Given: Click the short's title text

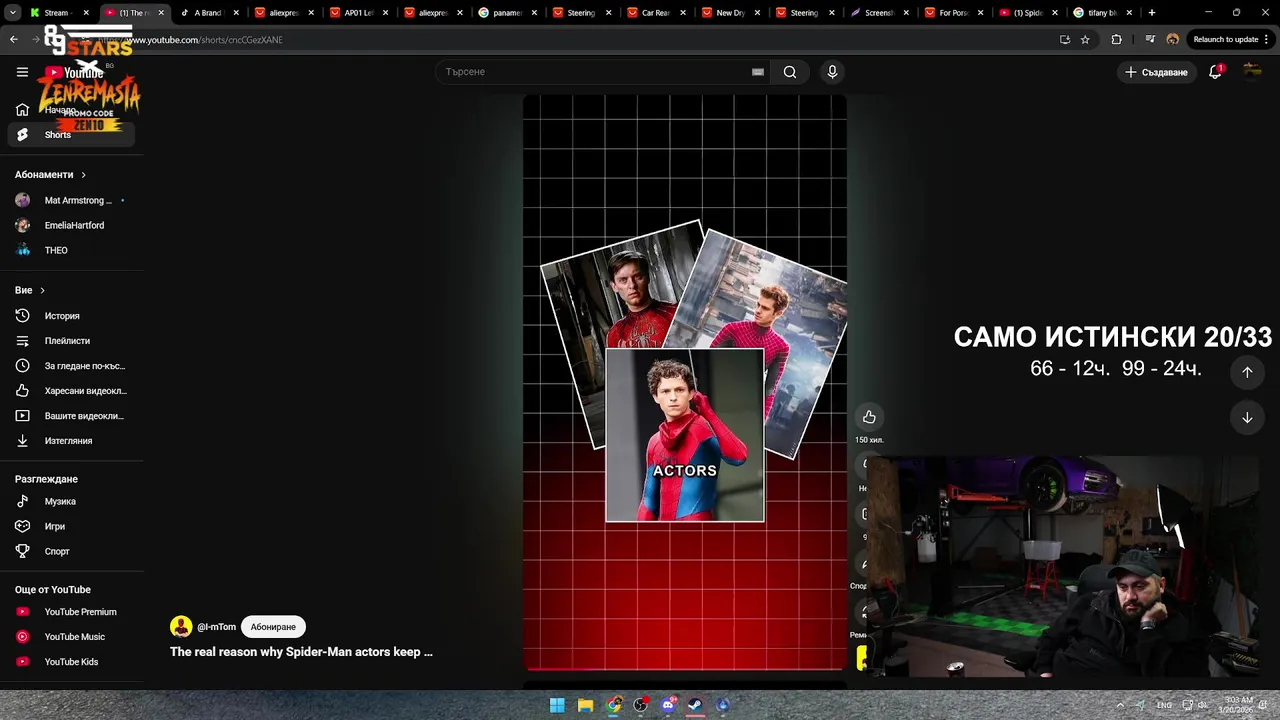Looking at the screenshot, I should (301, 652).
